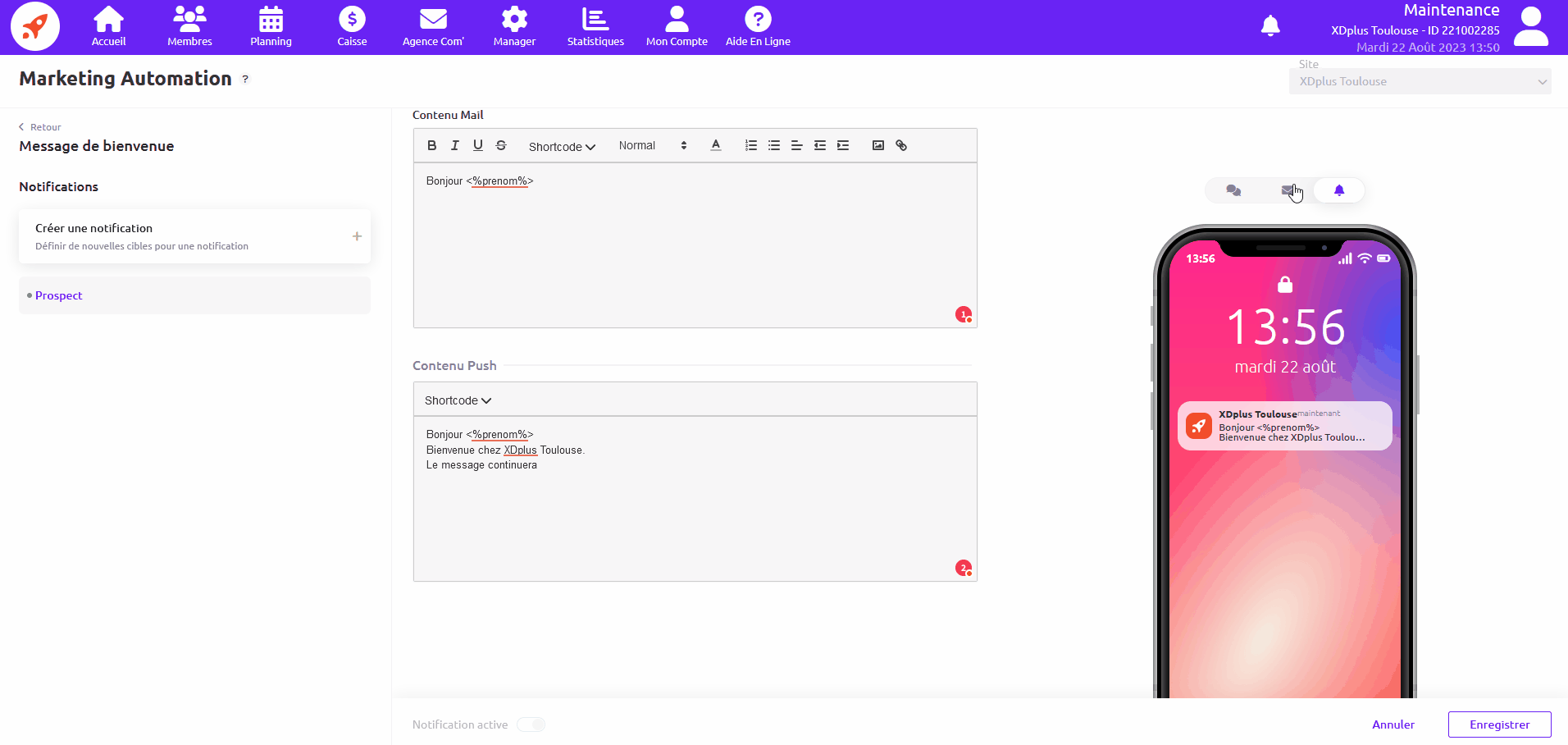Click plus to create a notification

[357, 236]
